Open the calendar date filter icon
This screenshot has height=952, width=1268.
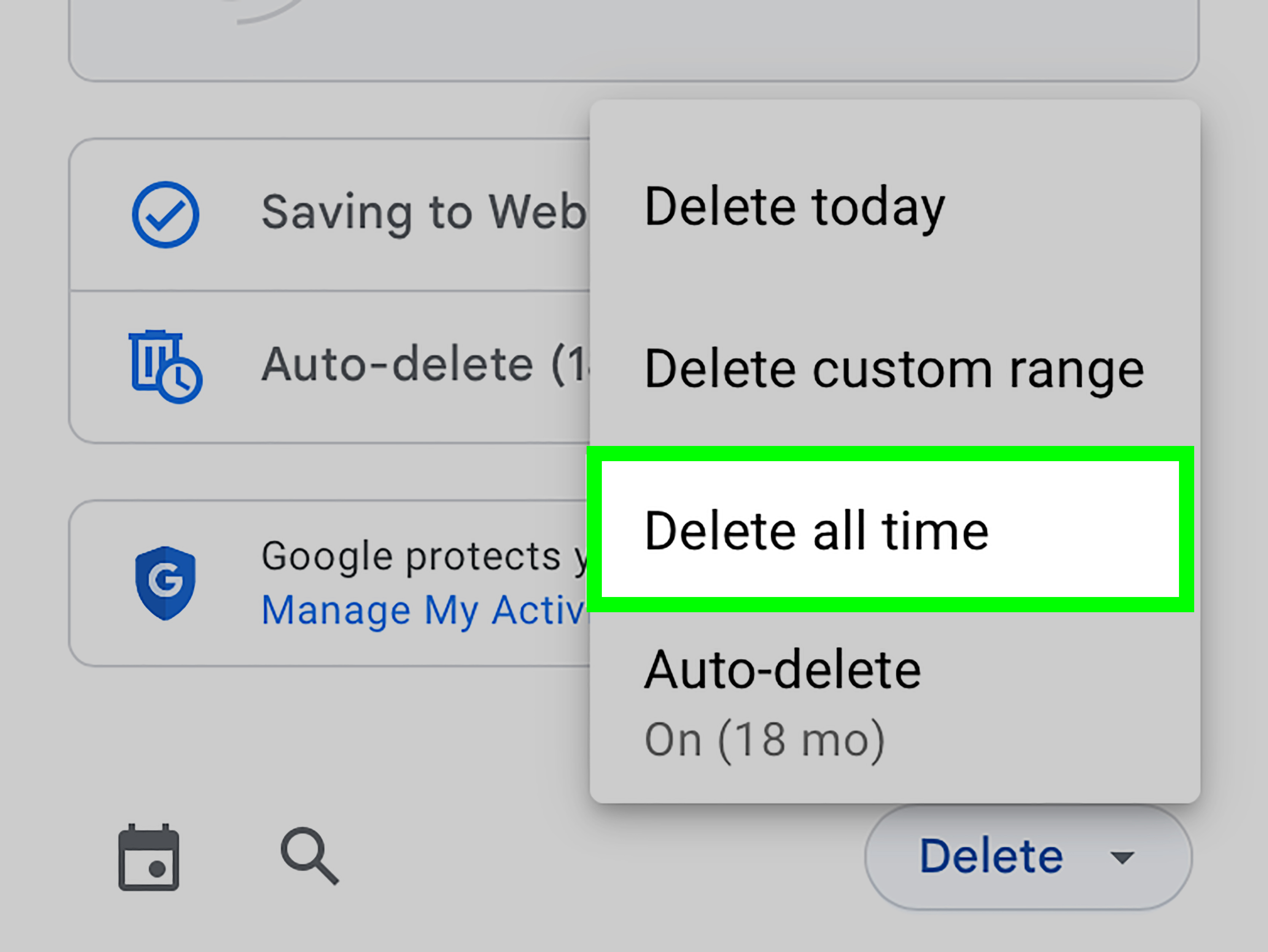[x=149, y=857]
